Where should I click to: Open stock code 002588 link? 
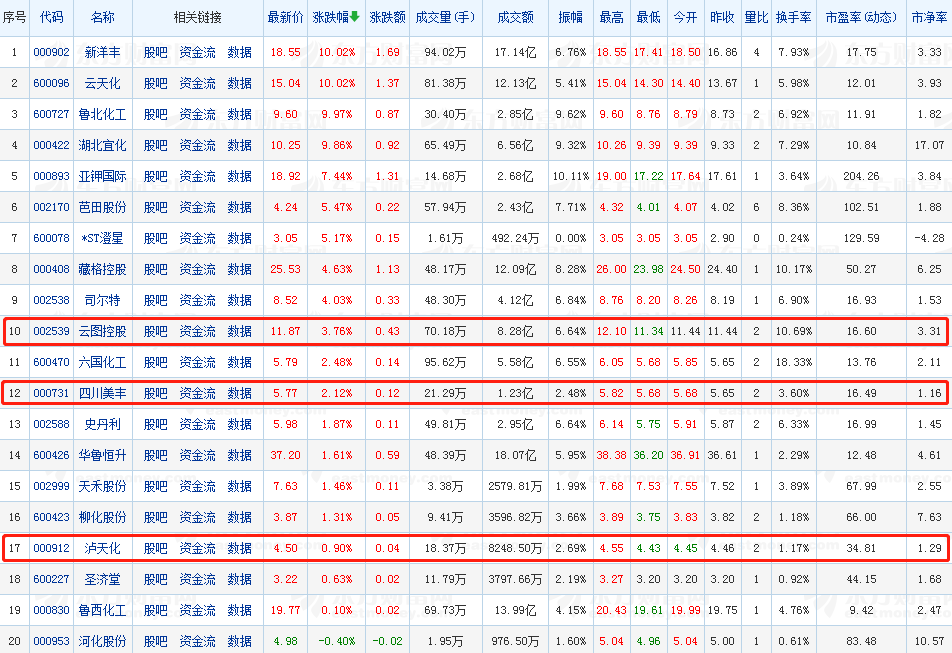[51, 424]
